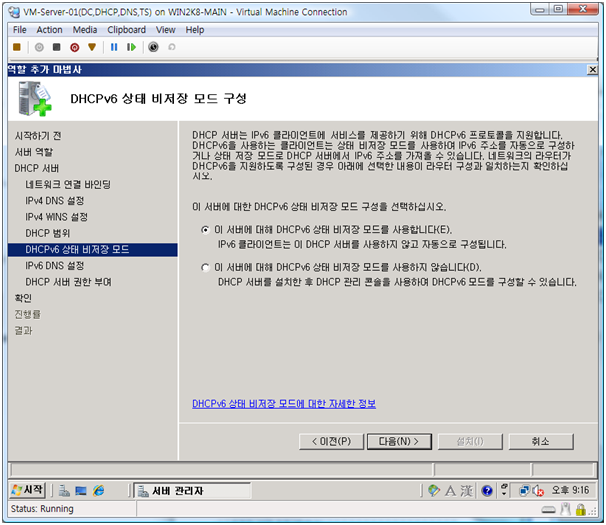Select highlighted DHCPv6 상태 비저장 모드 step
The image size is (606, 525).
tap(93, 249)
